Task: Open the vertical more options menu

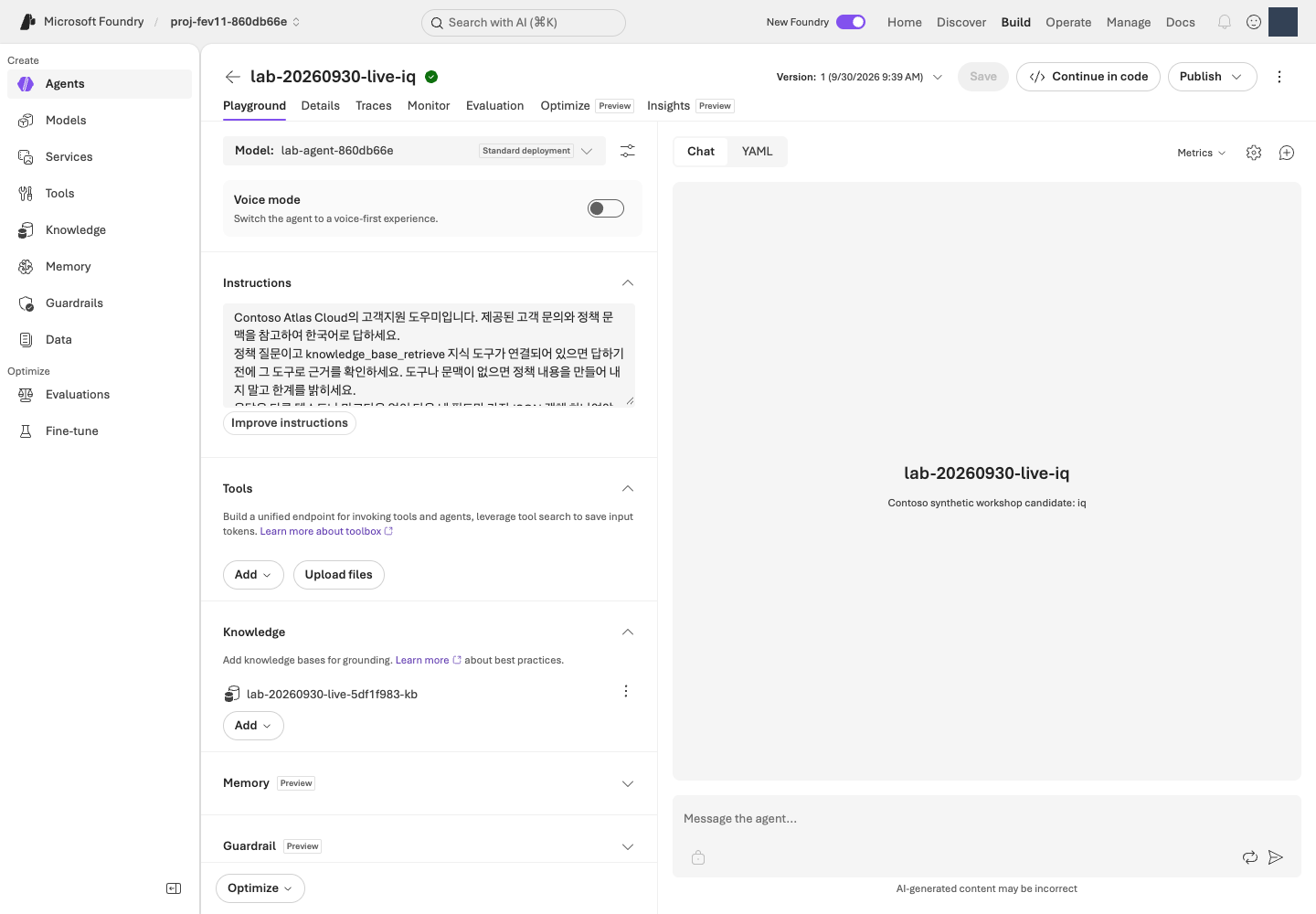Action: (1279, 77)
